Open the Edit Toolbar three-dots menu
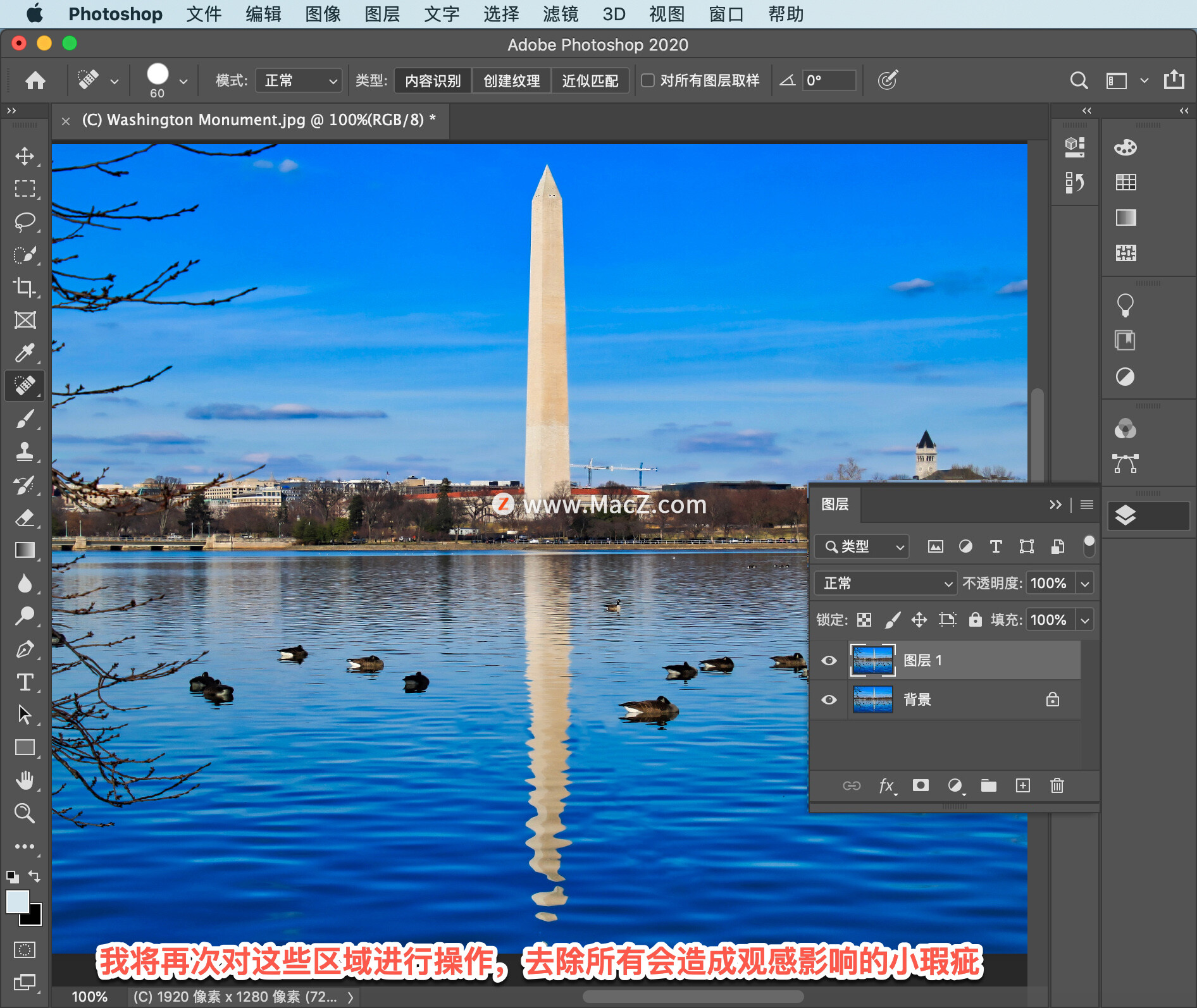The height and width of the screenshot is (1008, 1197). 25,846
